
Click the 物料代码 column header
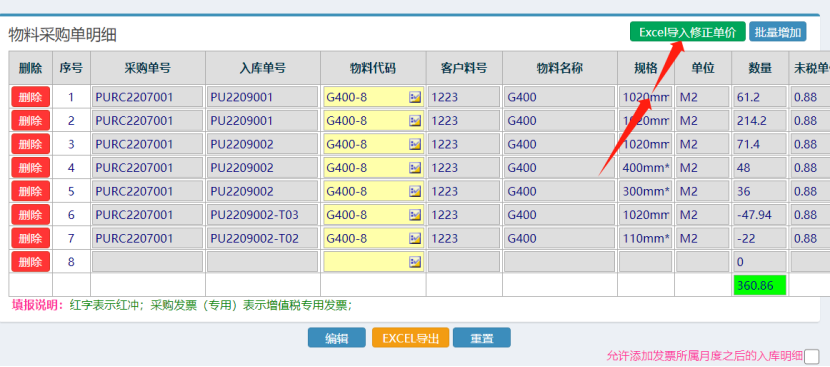(373, 68)
